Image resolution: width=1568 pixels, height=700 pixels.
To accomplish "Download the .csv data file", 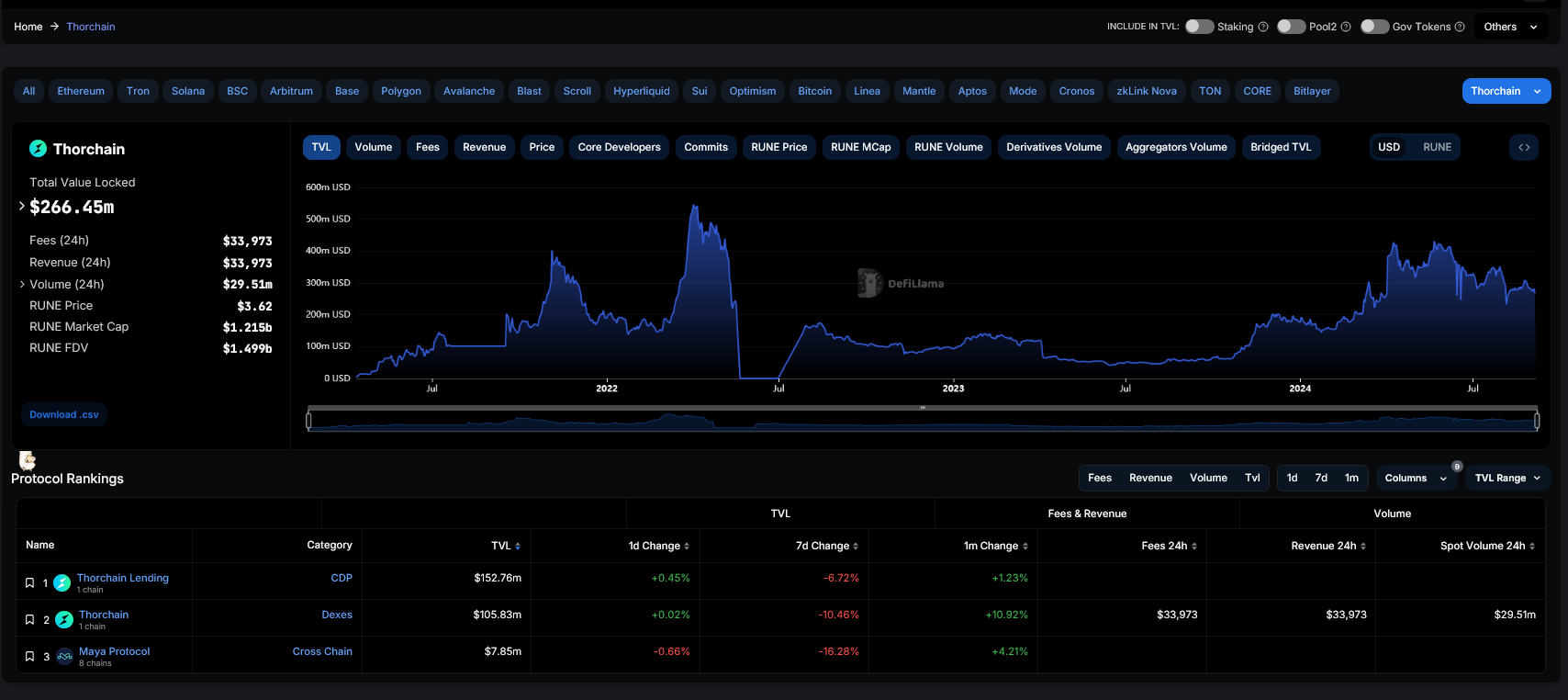I will [x=64, y=415].
